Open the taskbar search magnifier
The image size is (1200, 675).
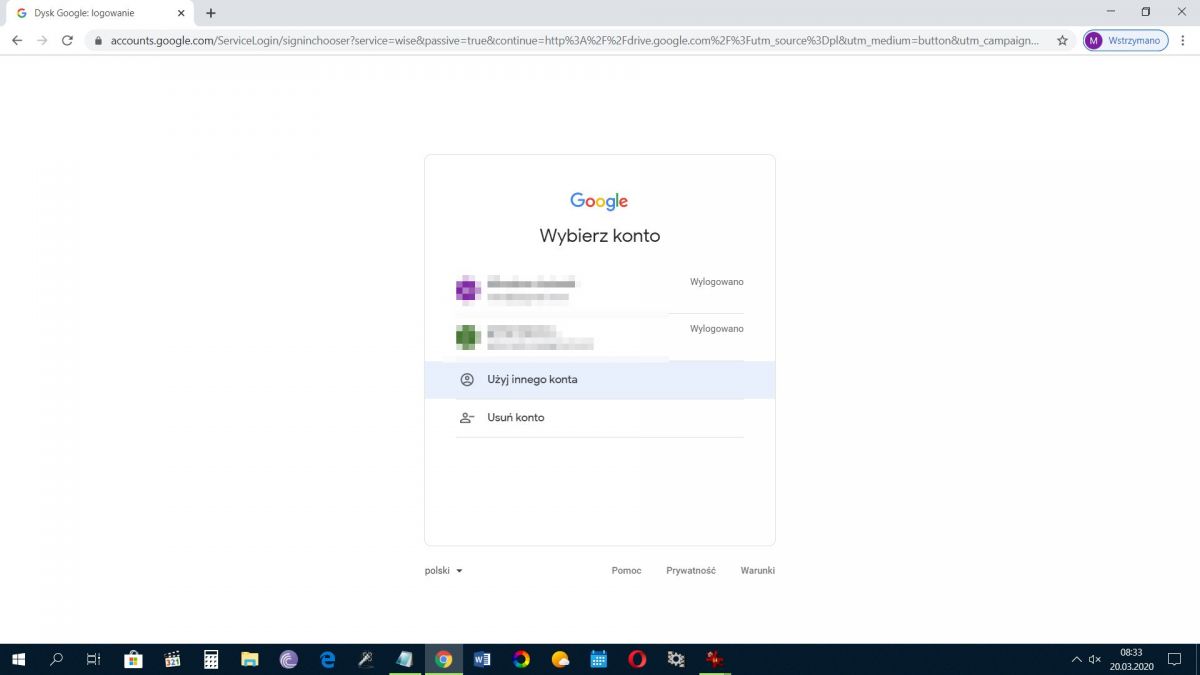(56, 659)
